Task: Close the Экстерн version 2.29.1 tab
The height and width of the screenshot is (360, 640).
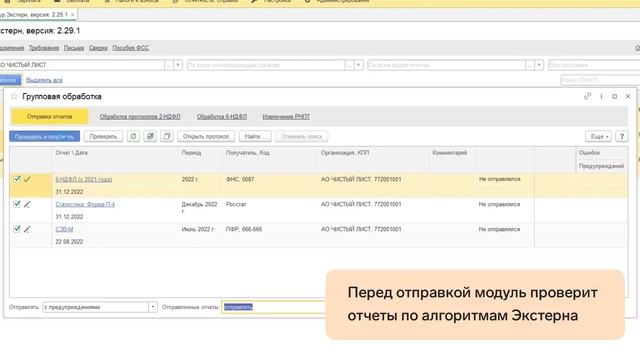Action: 73,15
